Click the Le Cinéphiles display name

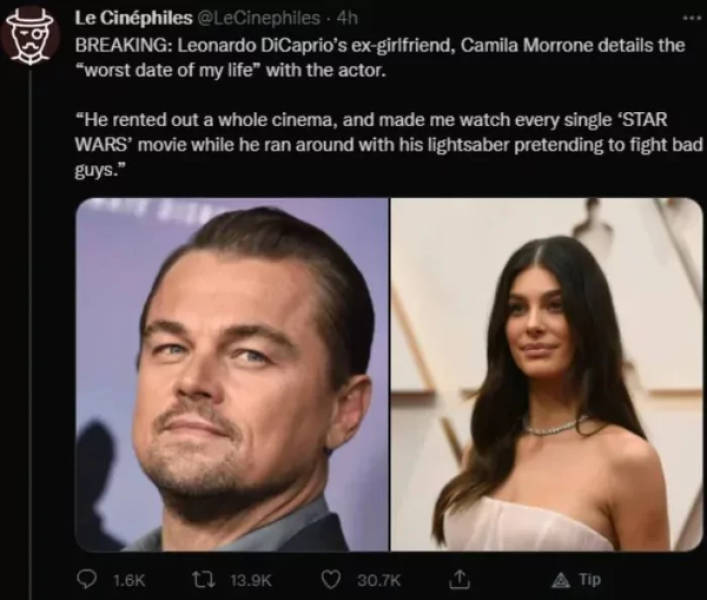point(133,18)
